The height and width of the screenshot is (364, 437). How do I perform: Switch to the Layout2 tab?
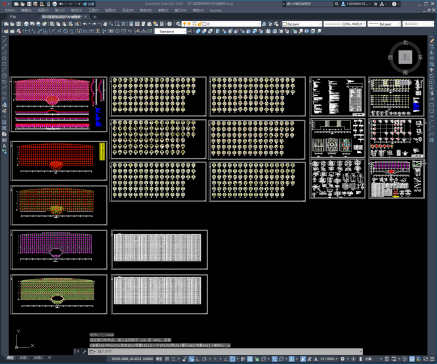(x=38, y=358)
